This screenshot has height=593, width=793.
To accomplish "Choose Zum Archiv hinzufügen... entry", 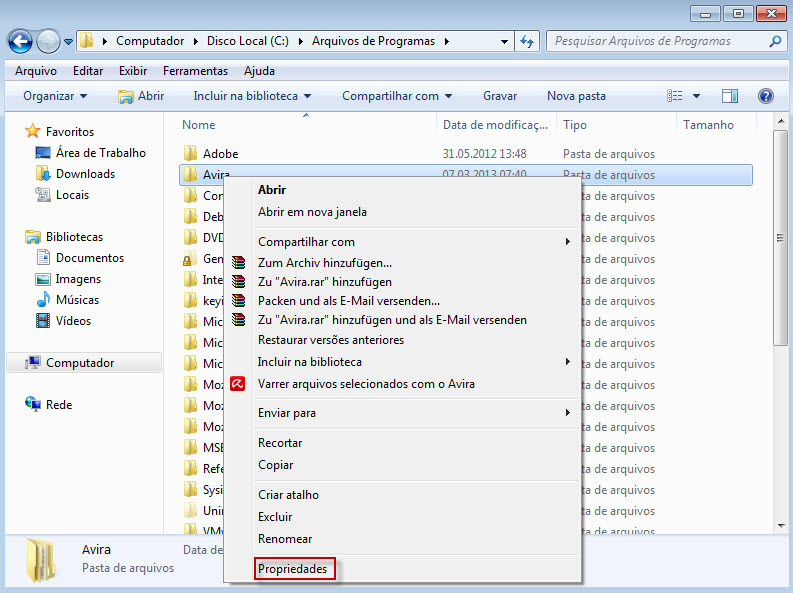I will pos(325,263).
